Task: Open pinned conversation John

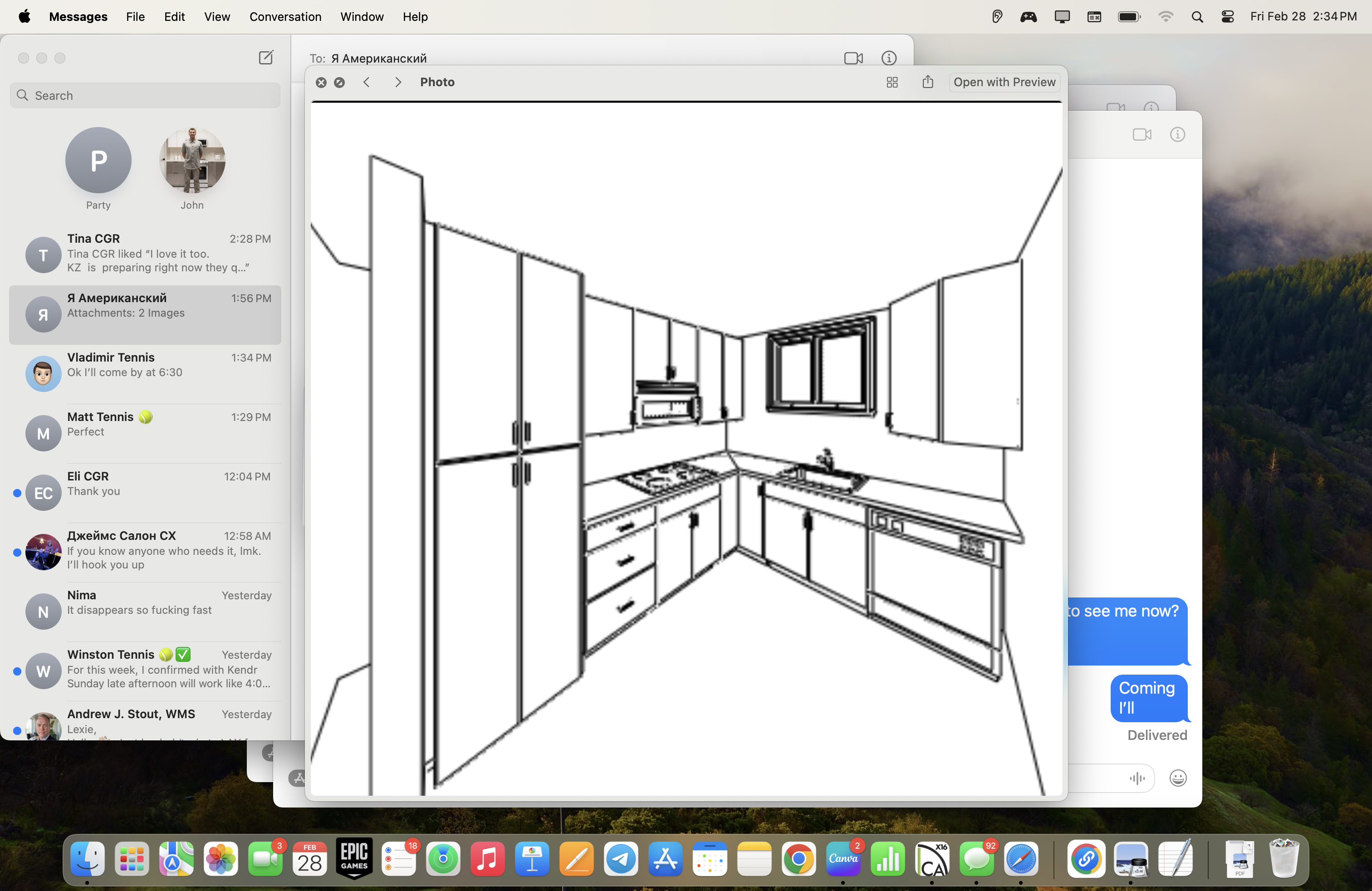Action: 192,161
